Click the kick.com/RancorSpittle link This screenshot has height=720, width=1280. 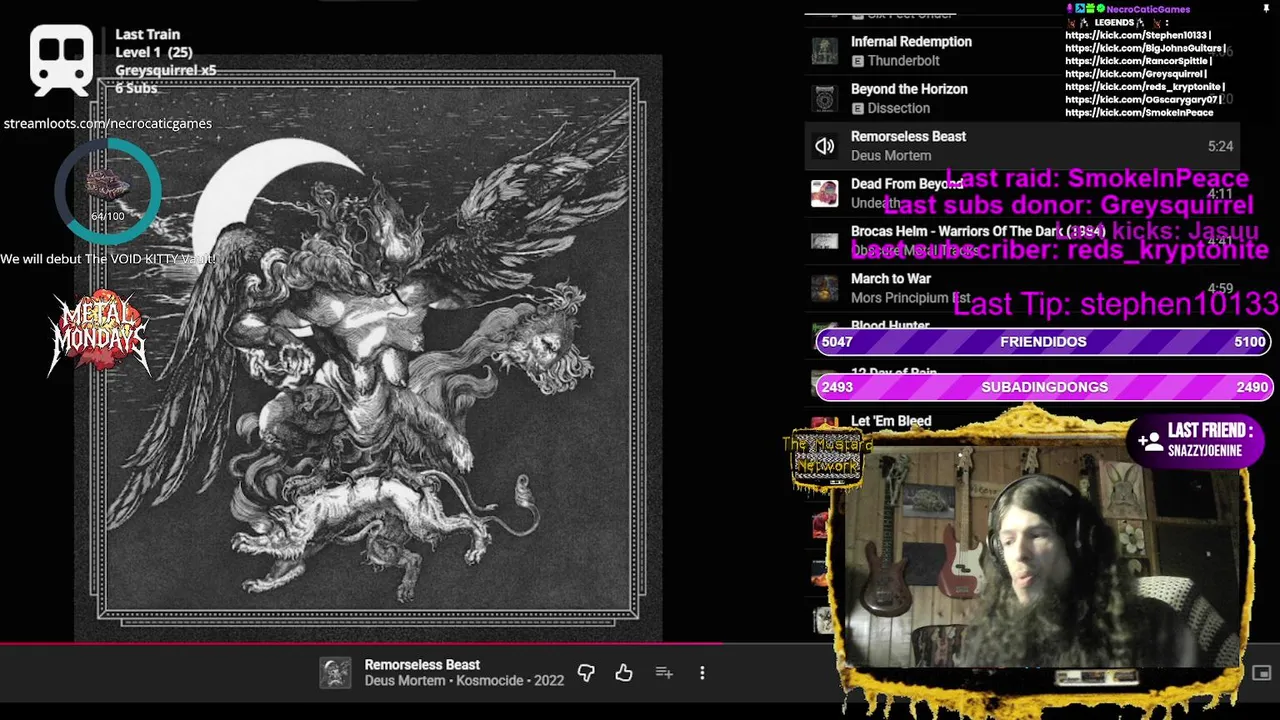pos(1136,61)
